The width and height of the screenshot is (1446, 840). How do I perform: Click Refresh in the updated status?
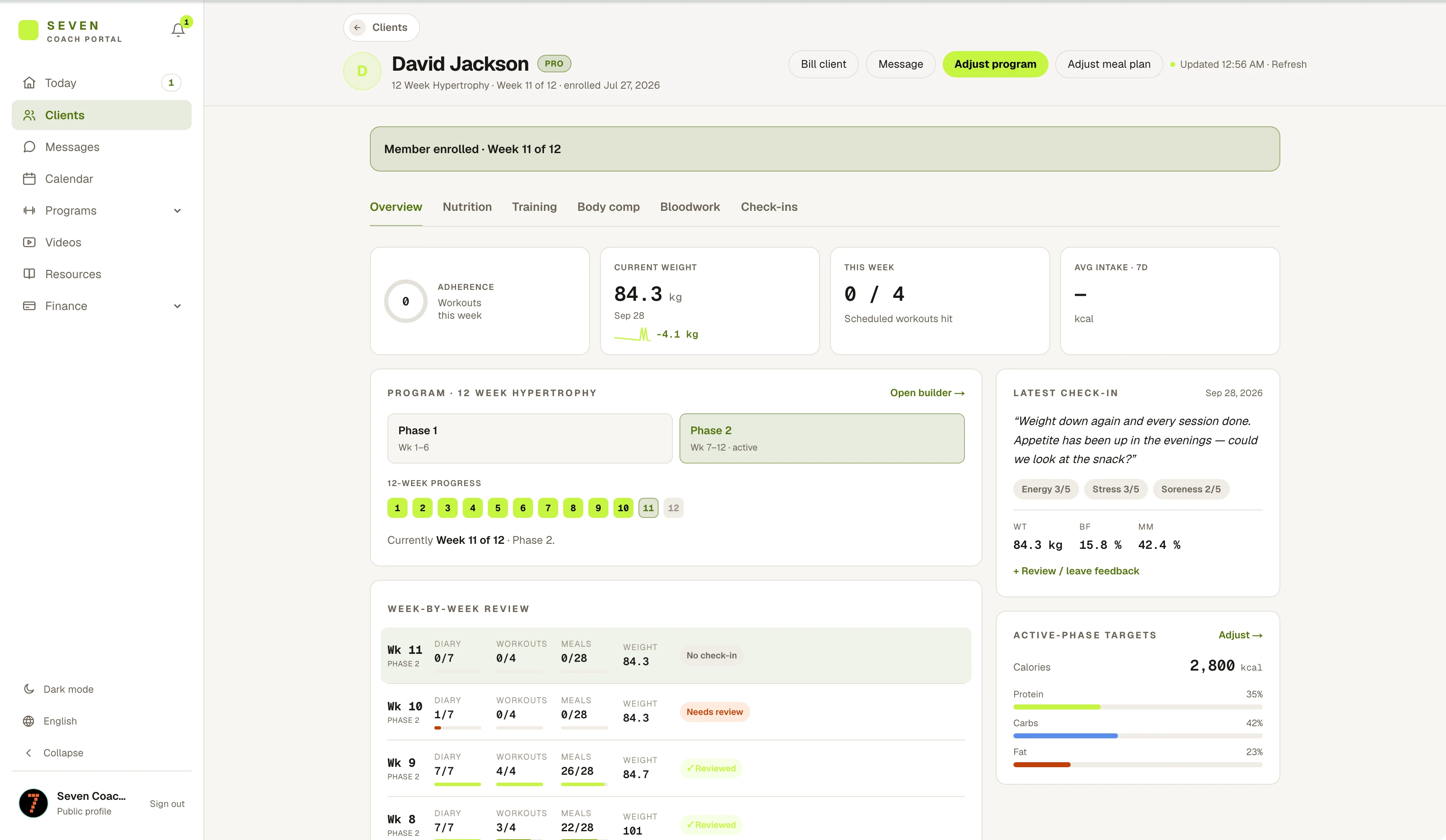(x=1289, y=64)
